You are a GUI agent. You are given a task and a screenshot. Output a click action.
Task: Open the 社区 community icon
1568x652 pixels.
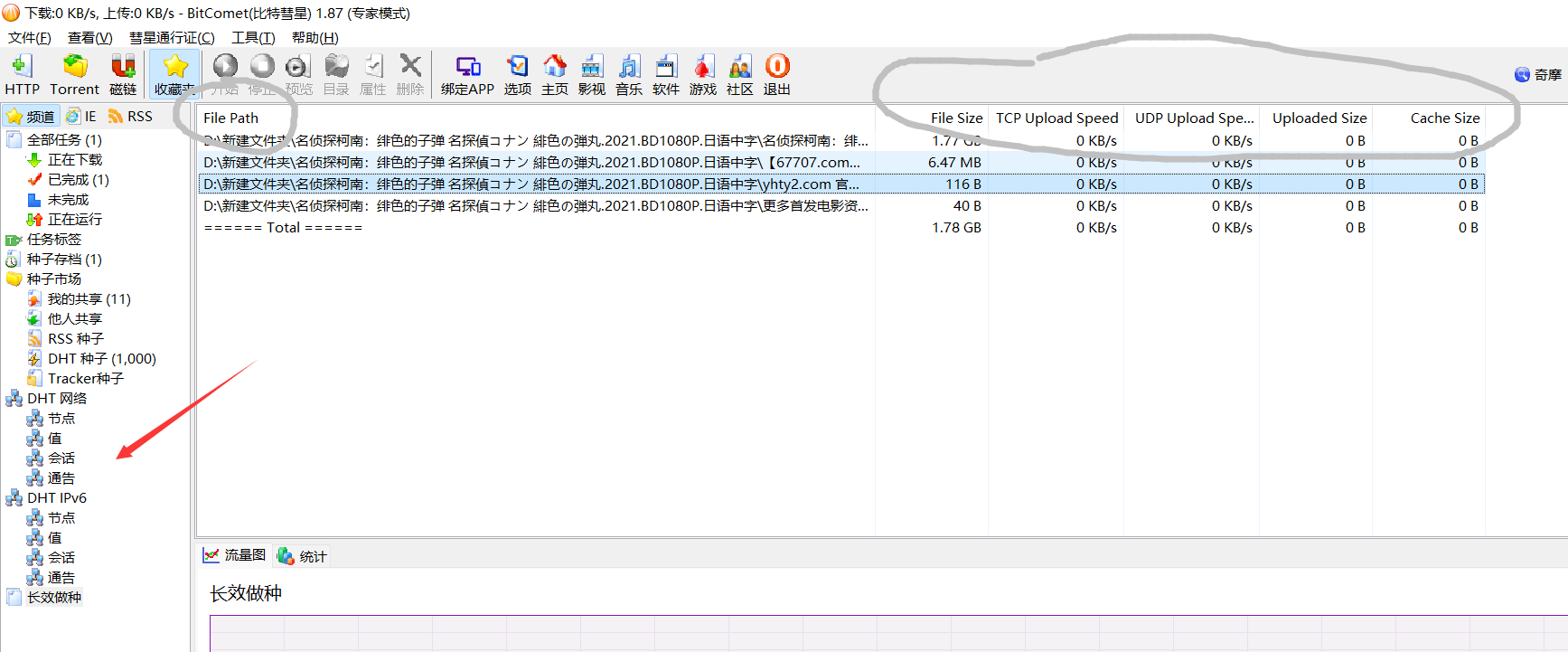coord(740,74)
